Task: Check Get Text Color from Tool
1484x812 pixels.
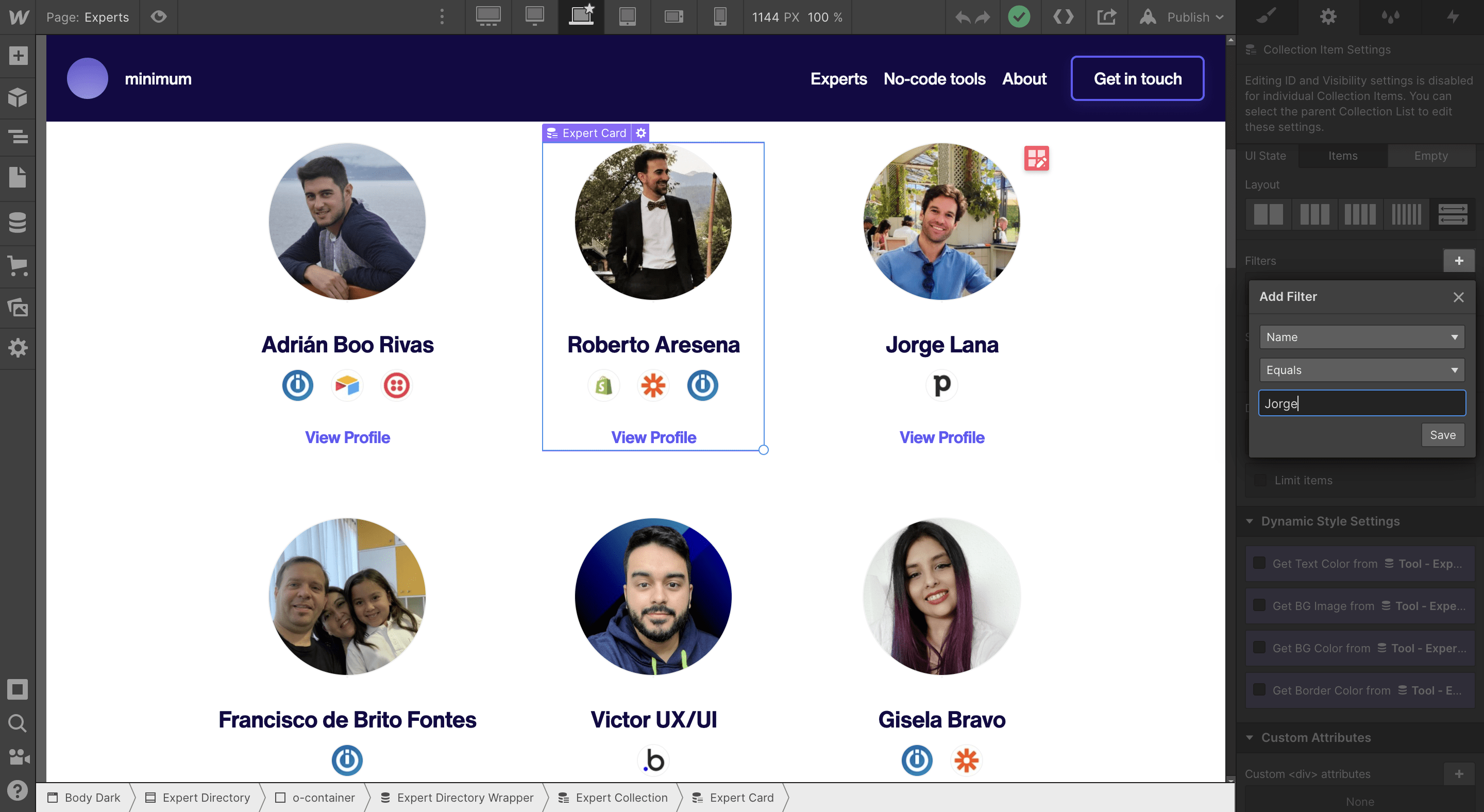Action: coord(1260,563)
